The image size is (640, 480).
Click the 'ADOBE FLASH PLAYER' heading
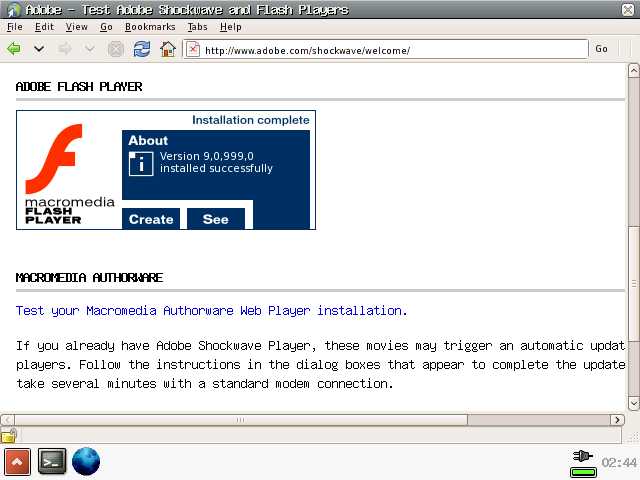pyautogui.click(x=79, y=87)
